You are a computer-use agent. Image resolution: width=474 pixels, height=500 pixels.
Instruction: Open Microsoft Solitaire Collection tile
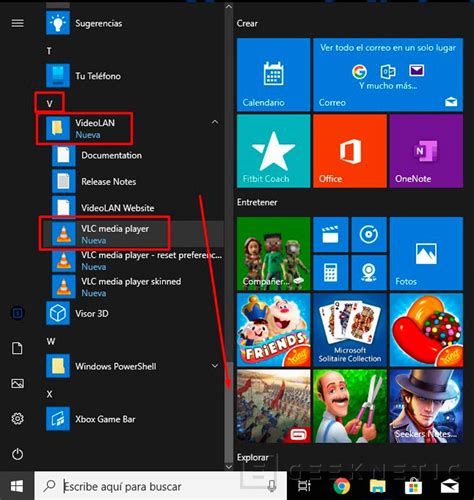(x=350, y=330)
